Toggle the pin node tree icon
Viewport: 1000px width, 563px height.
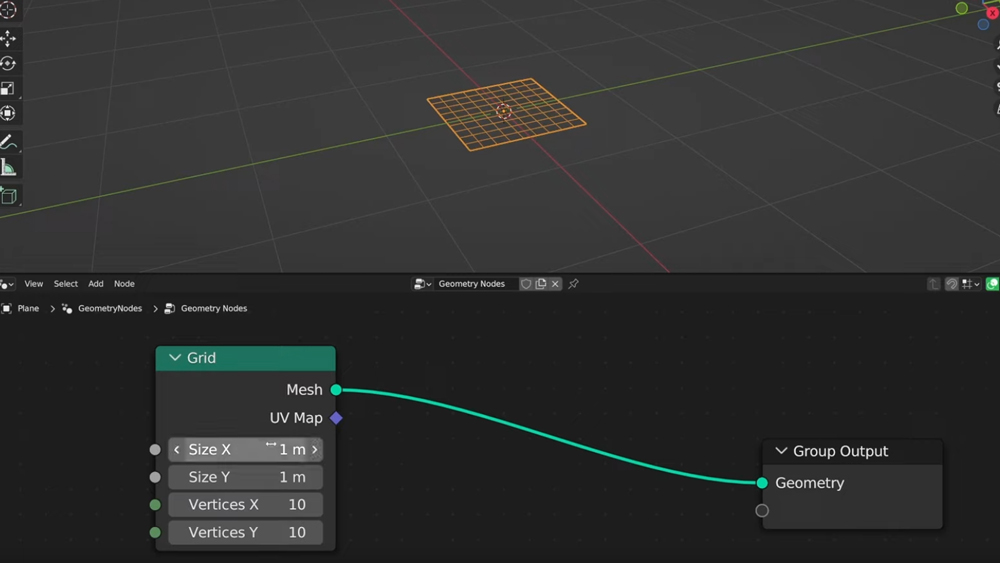point(574,284)
